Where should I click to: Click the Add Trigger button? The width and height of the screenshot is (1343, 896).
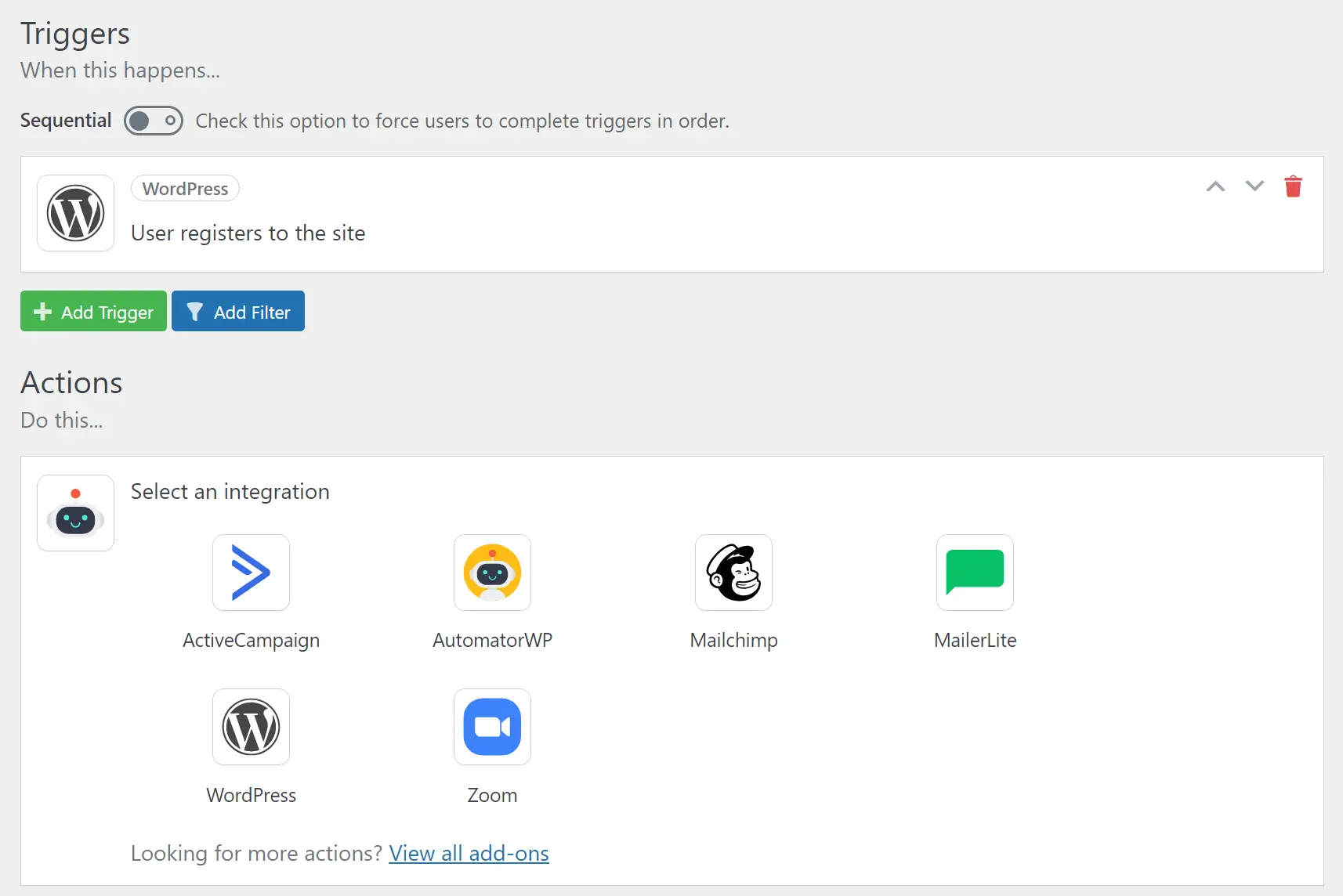pos(93,312)
